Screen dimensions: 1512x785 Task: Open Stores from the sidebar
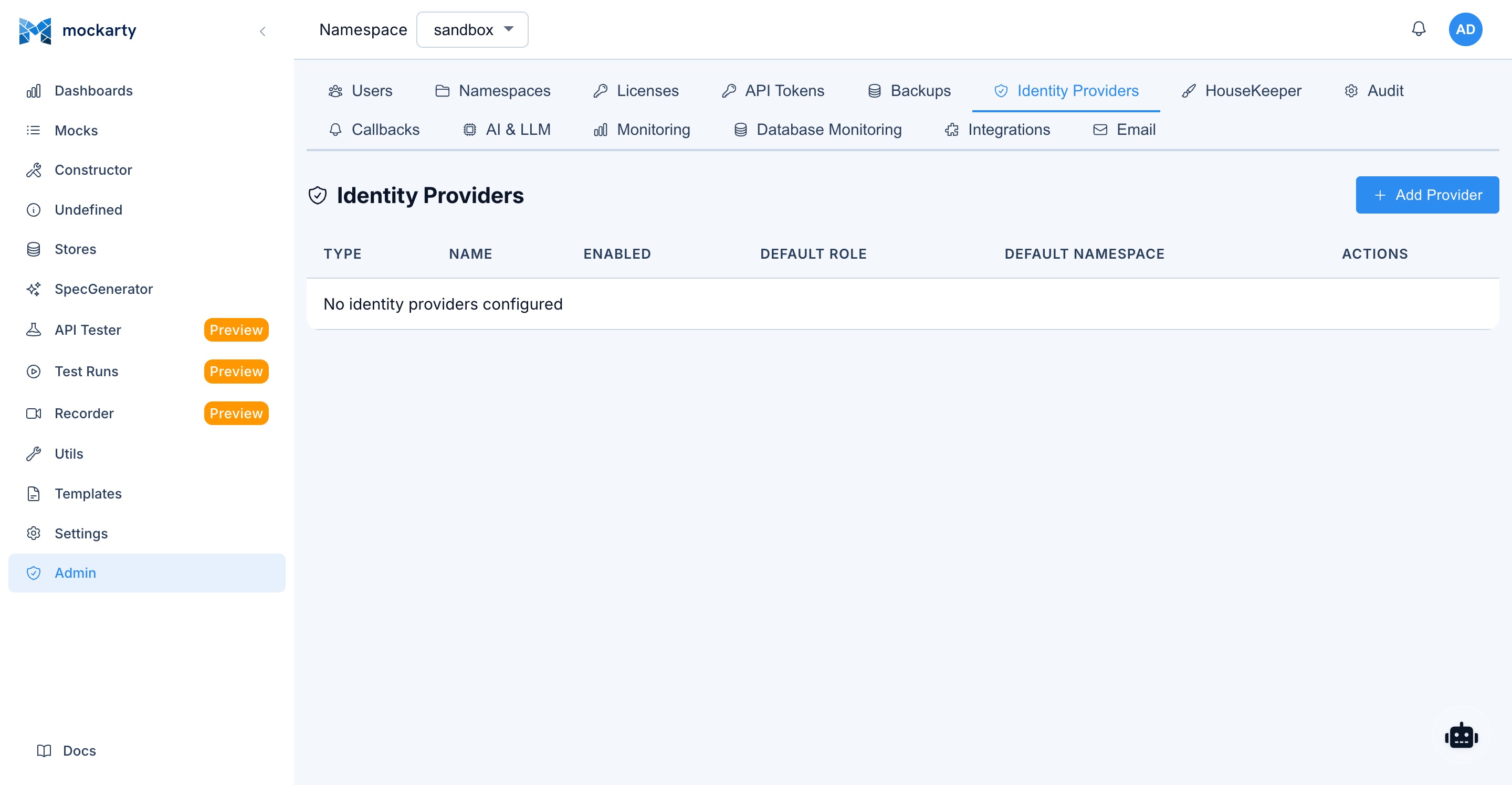[147, 249]
